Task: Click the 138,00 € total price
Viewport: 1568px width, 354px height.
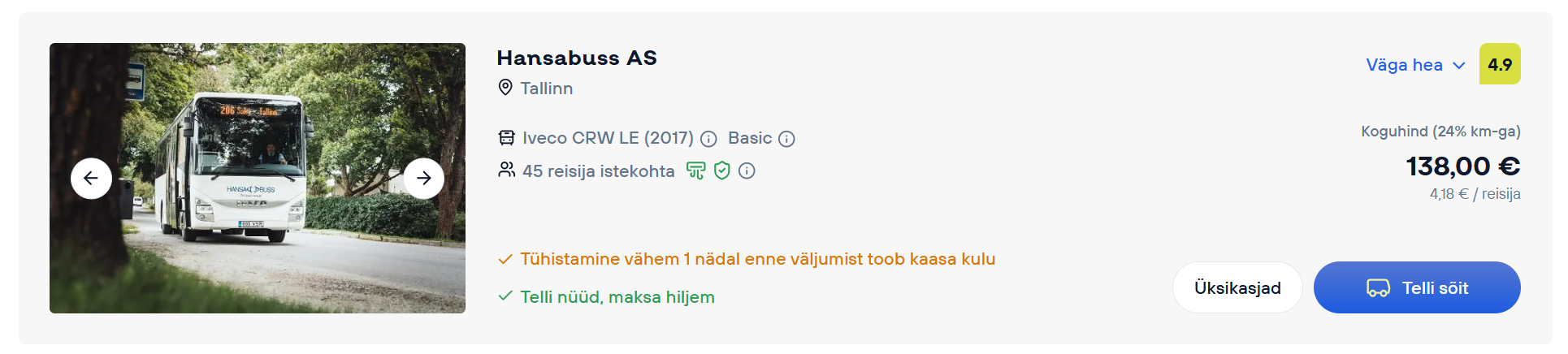Action: pos(1462,166)
